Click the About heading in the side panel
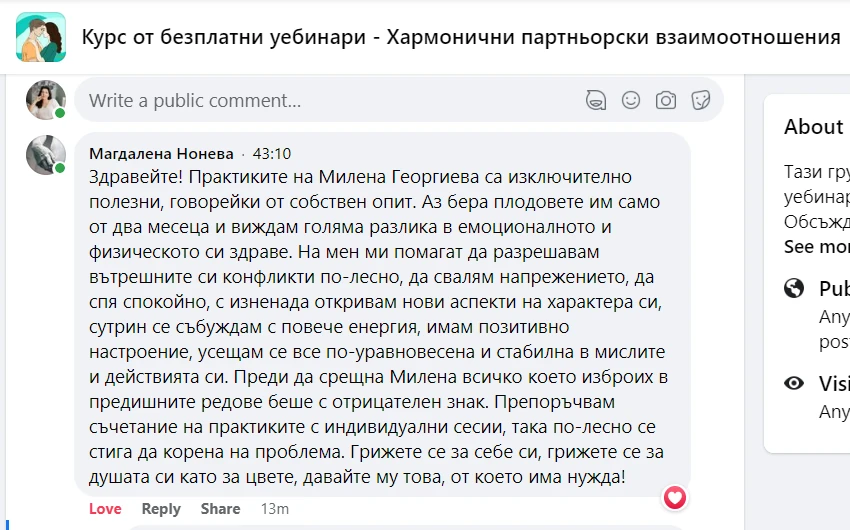 click(813, 127)
